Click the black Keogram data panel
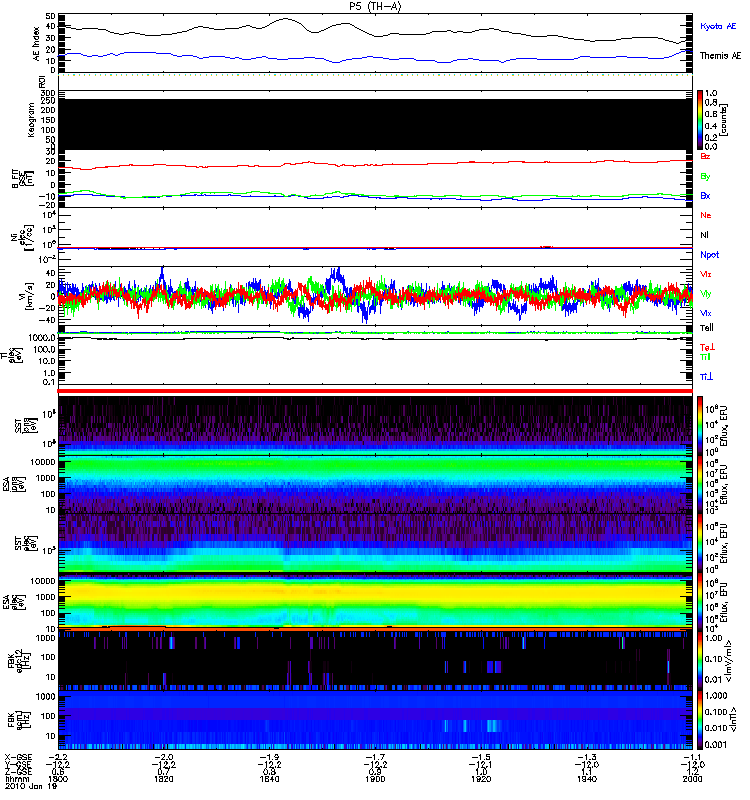Image resolution: width=750 pixels, height=800 pixels. [375, 124]
